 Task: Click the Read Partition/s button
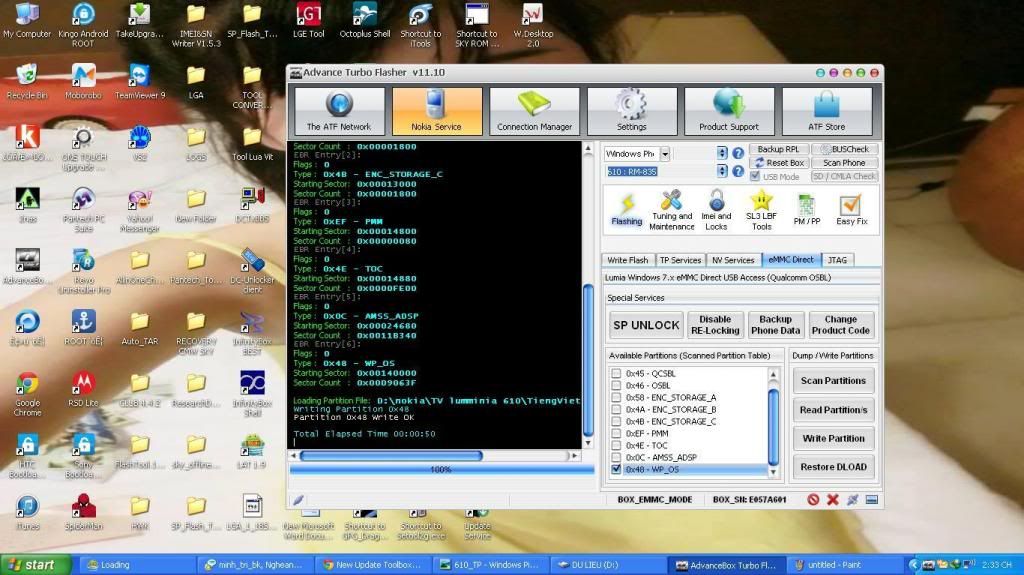(833, 410)
